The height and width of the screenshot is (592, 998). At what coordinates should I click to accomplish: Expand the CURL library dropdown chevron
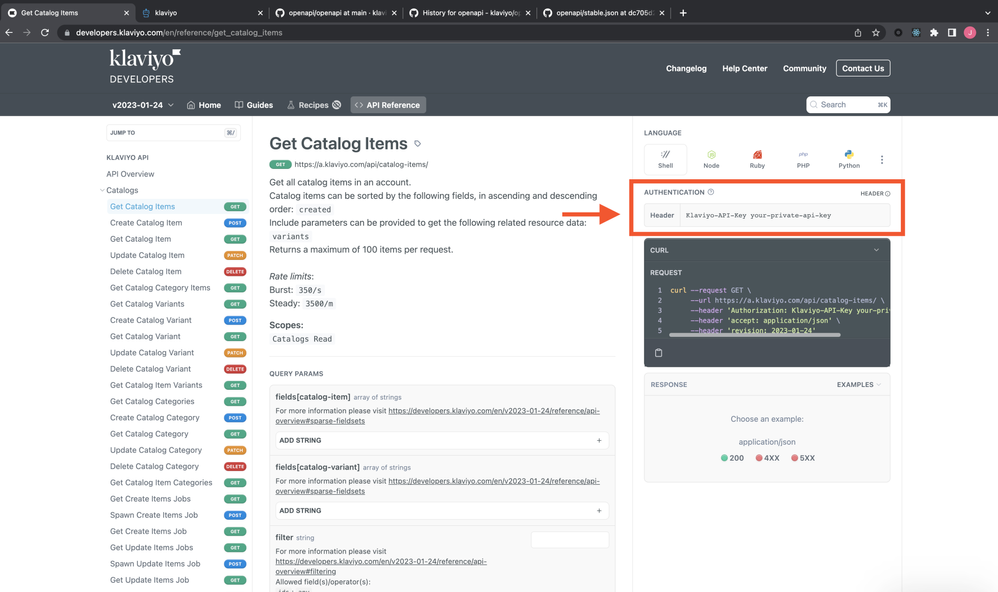click(x=876, y=250)
